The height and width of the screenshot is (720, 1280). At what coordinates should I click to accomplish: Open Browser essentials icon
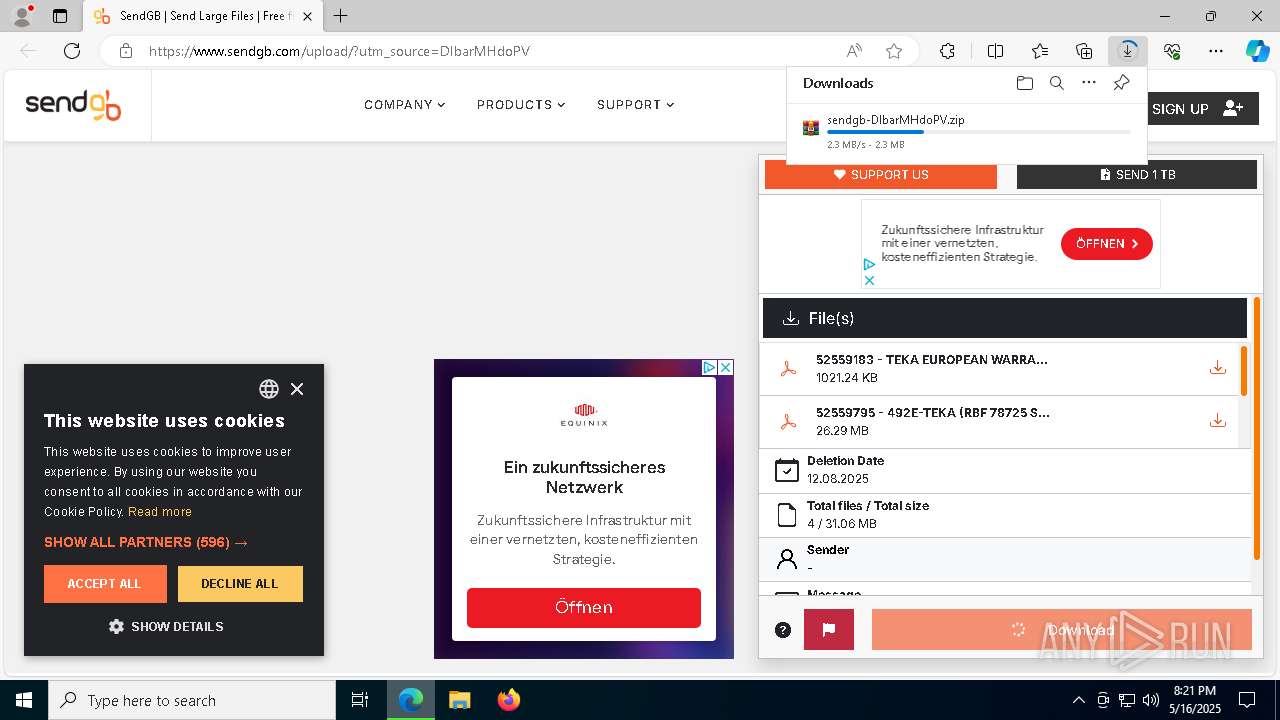pyautogui.click(x=1172, y=51)
